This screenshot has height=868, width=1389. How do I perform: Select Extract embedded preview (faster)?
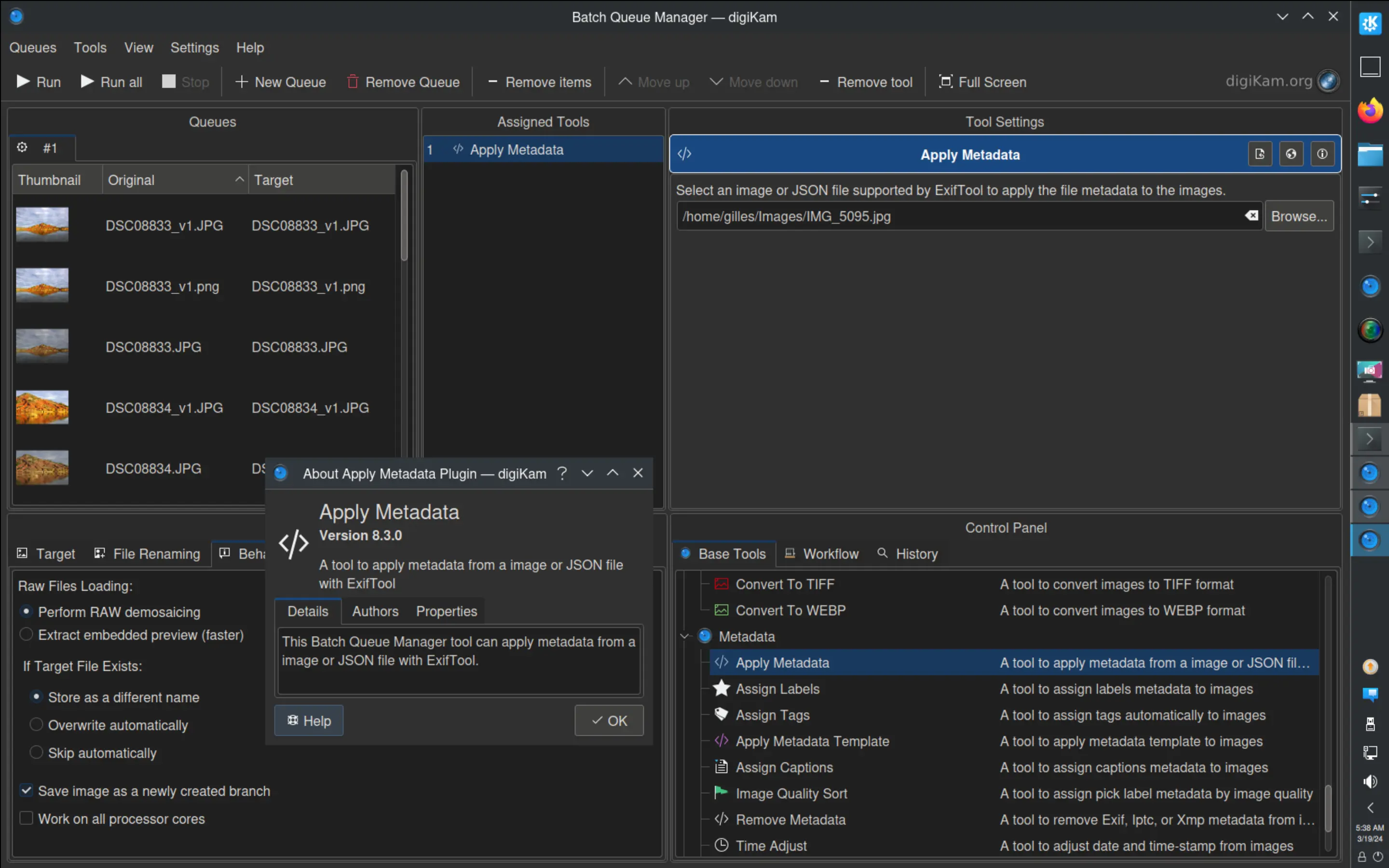[26, 634]
